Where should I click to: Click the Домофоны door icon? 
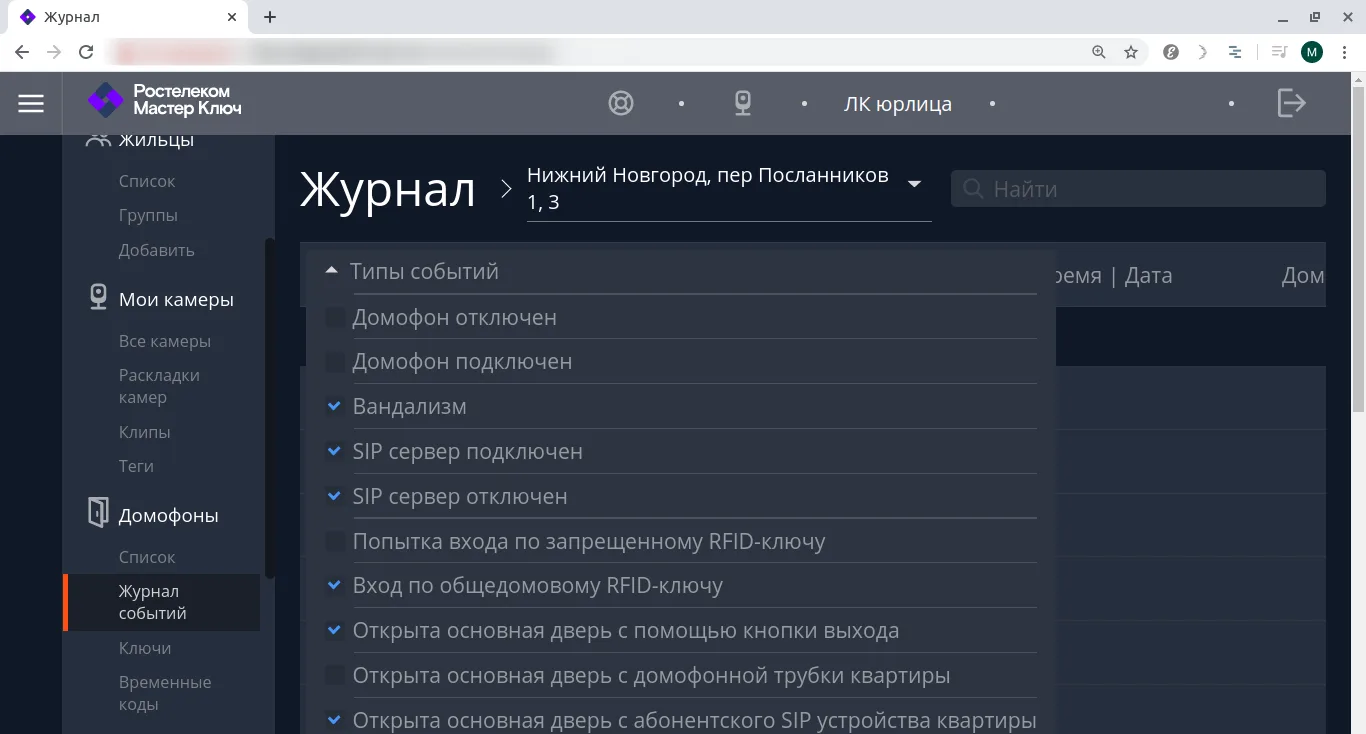click(x=98, y=513)
